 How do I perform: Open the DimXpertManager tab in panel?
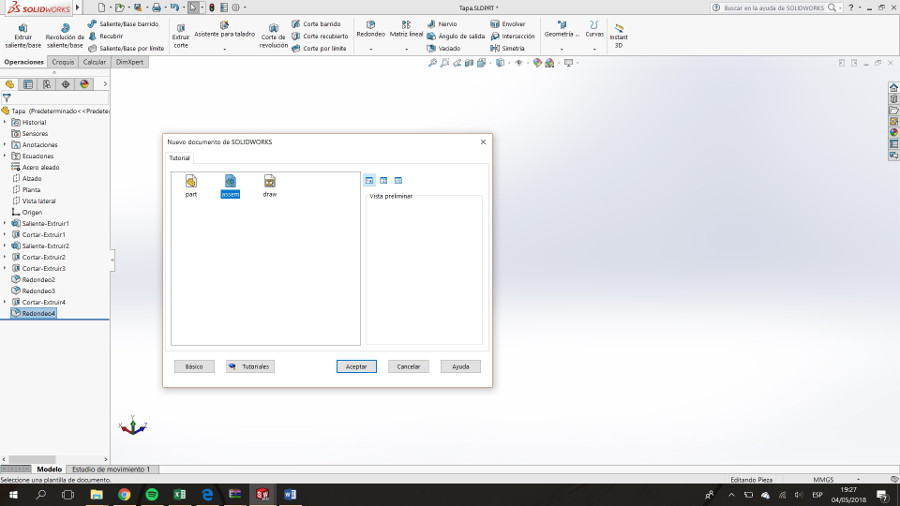[x=65, y=84]
